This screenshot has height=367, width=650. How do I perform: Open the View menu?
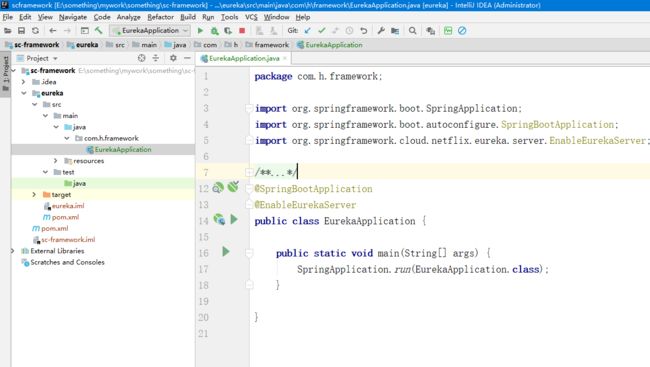tap(45, 17)
